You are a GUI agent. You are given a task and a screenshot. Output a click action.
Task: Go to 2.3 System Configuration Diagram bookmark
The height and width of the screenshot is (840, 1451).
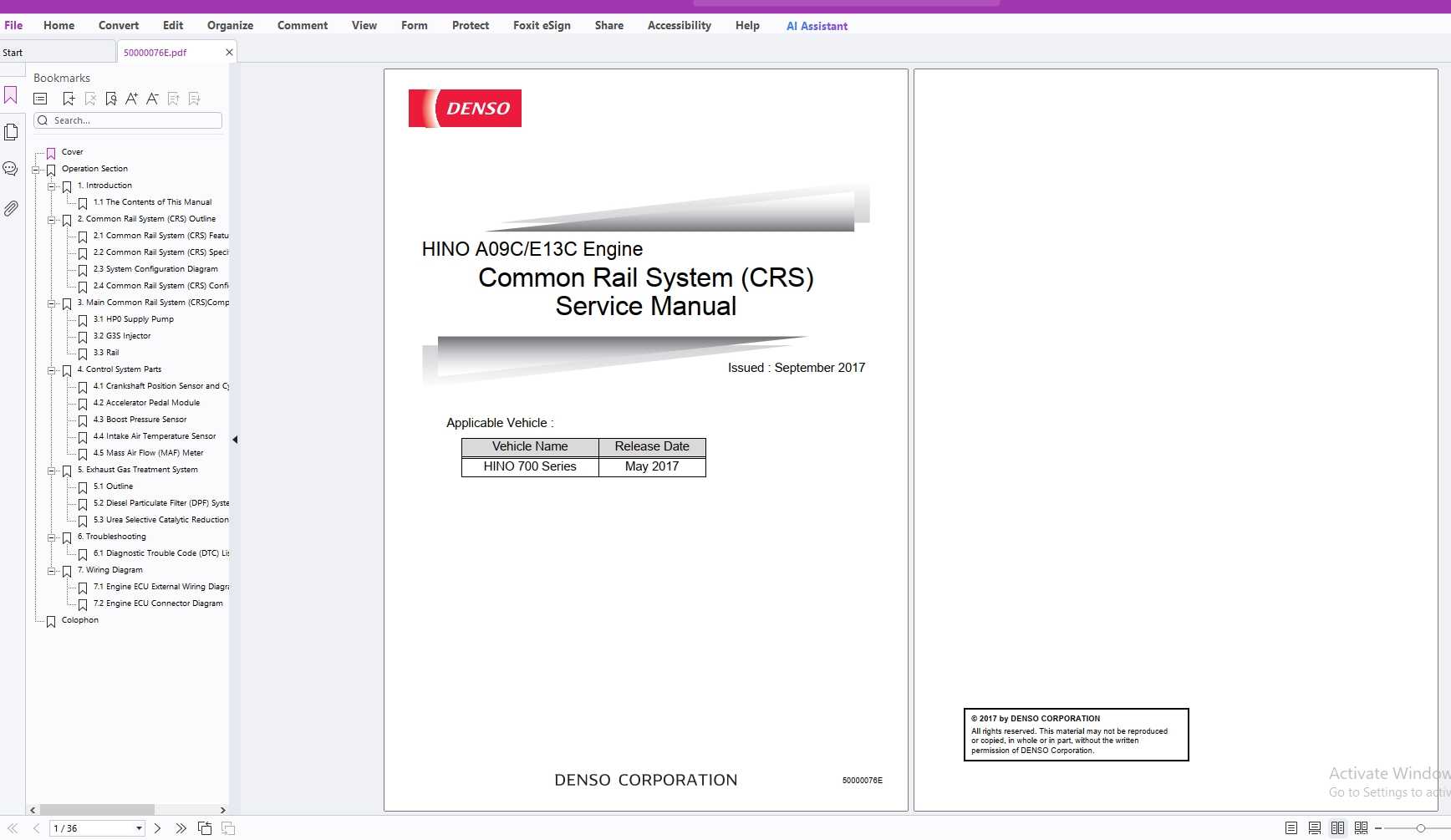(x=155, y=269)
